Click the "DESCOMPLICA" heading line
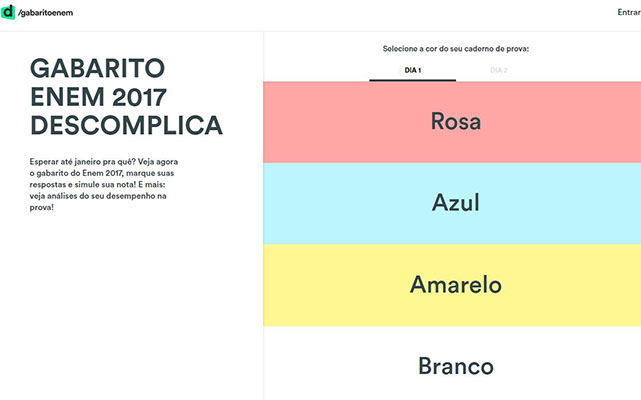 pyautogui.click(x=126, y=125)
